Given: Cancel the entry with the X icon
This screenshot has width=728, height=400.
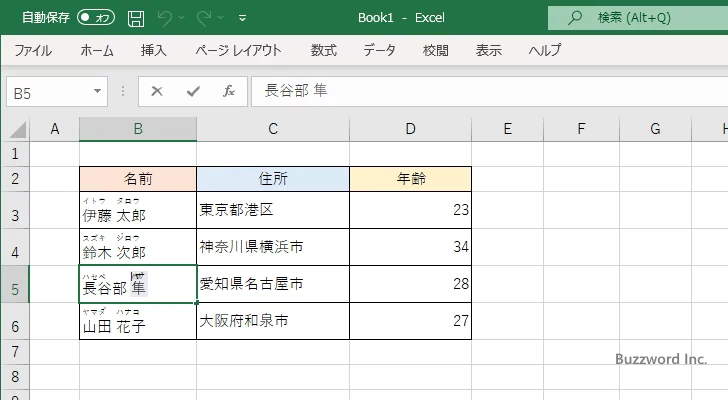Looking at the screenshot, I should point(157,91).
